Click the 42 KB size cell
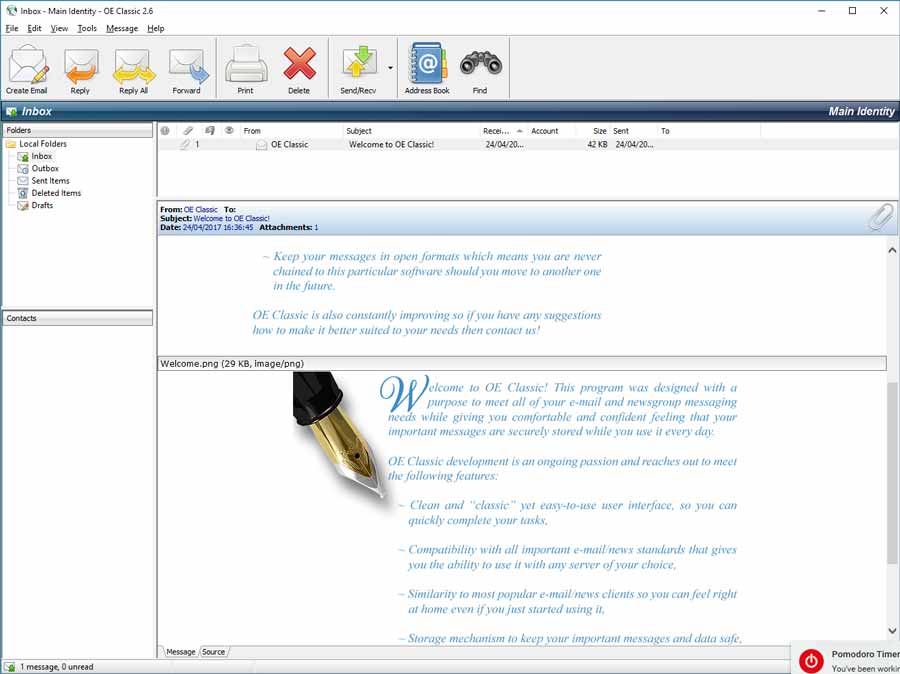Image resolution: width=900 pixels, height=674 pixels. coord(597,145)
